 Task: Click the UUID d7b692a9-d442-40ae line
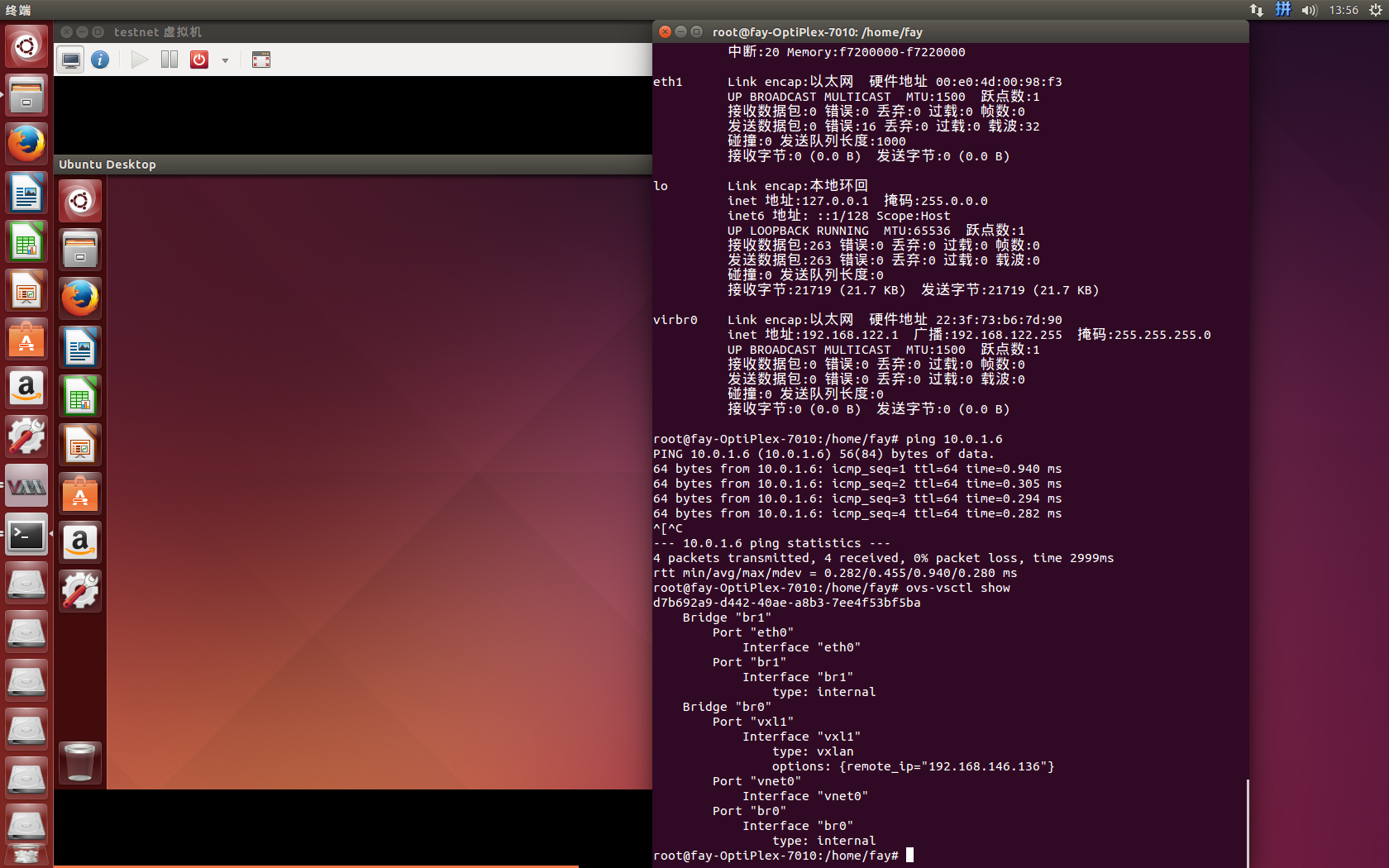[787, 603]
